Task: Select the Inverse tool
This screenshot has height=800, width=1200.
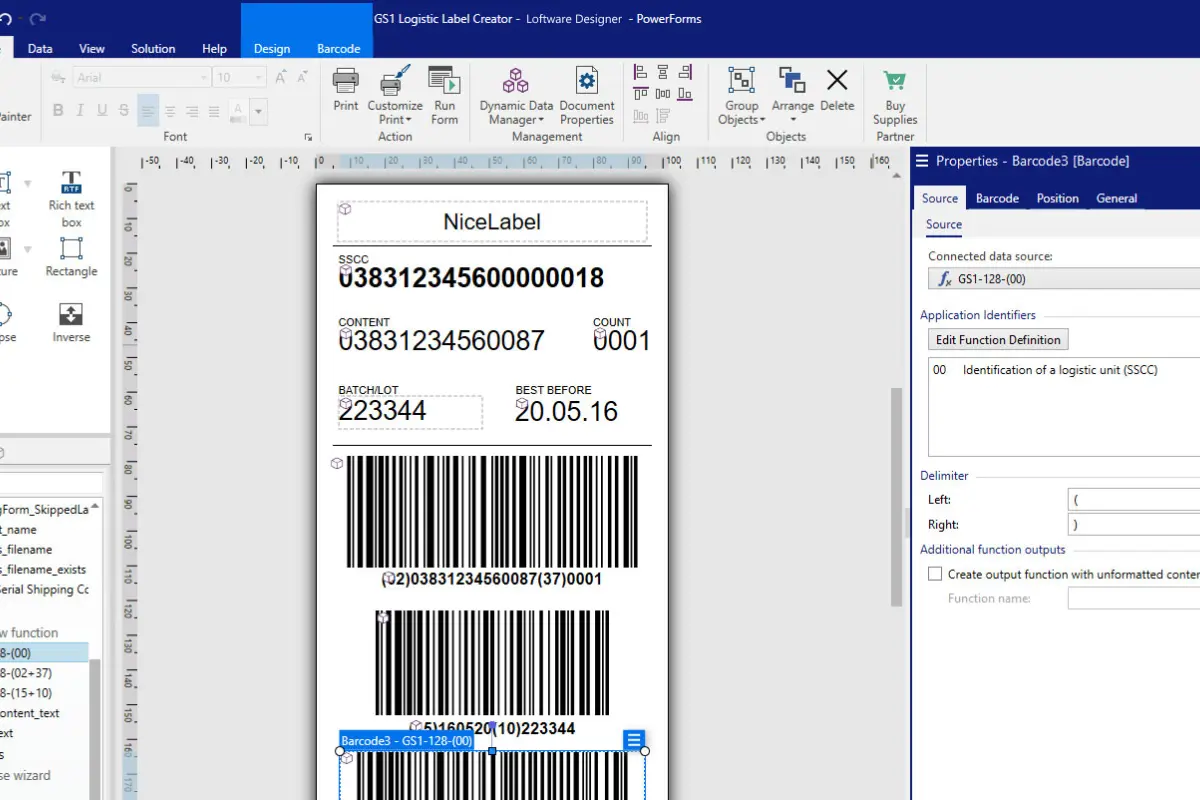Action: [70, 320]
